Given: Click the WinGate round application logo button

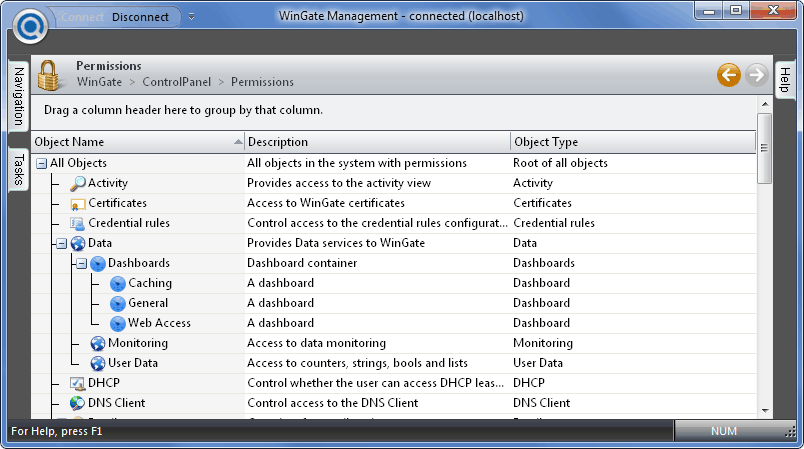Looking at the screenshot, I should click(30, 26).
